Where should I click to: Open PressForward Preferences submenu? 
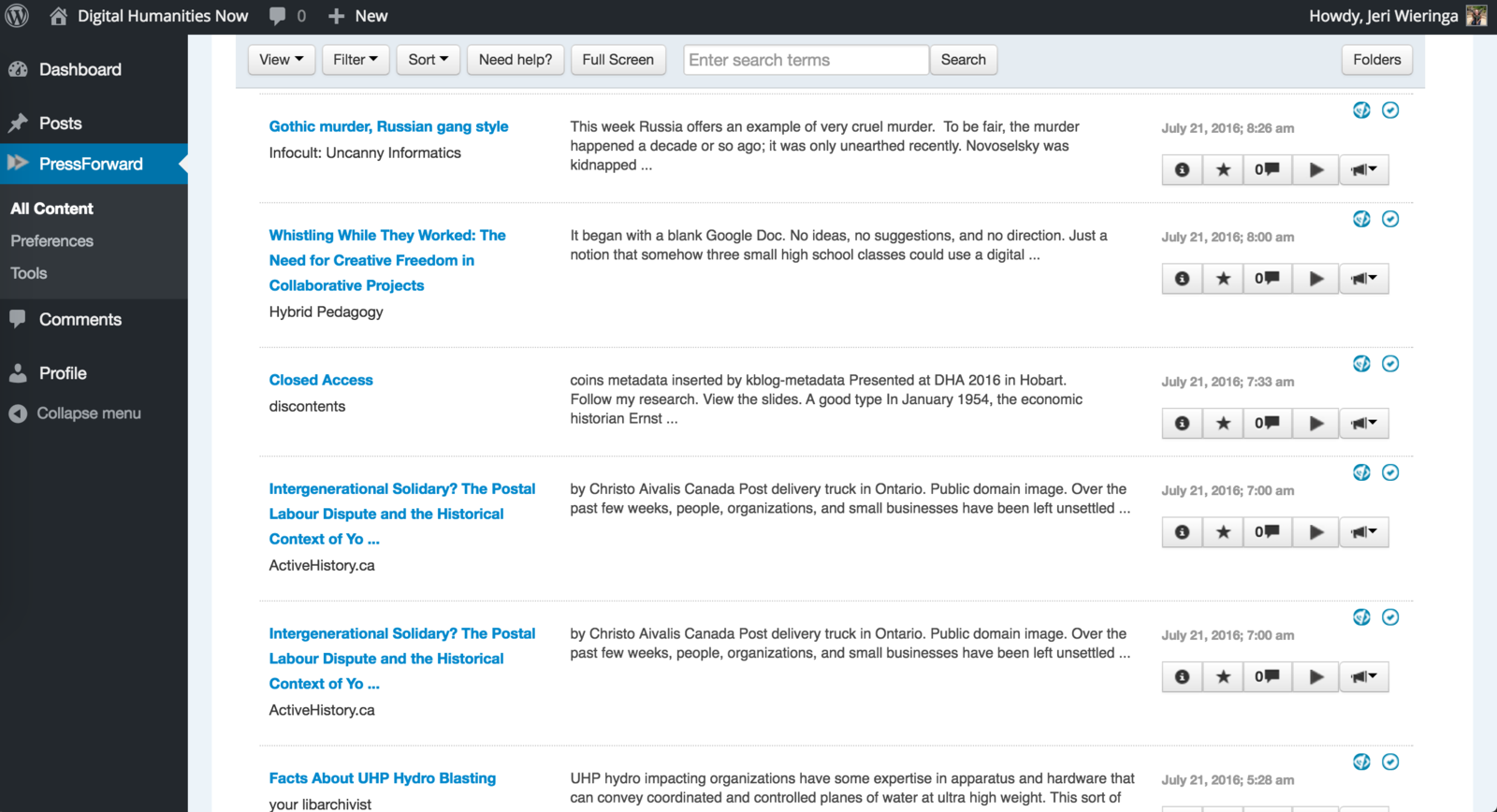[52, 241]
